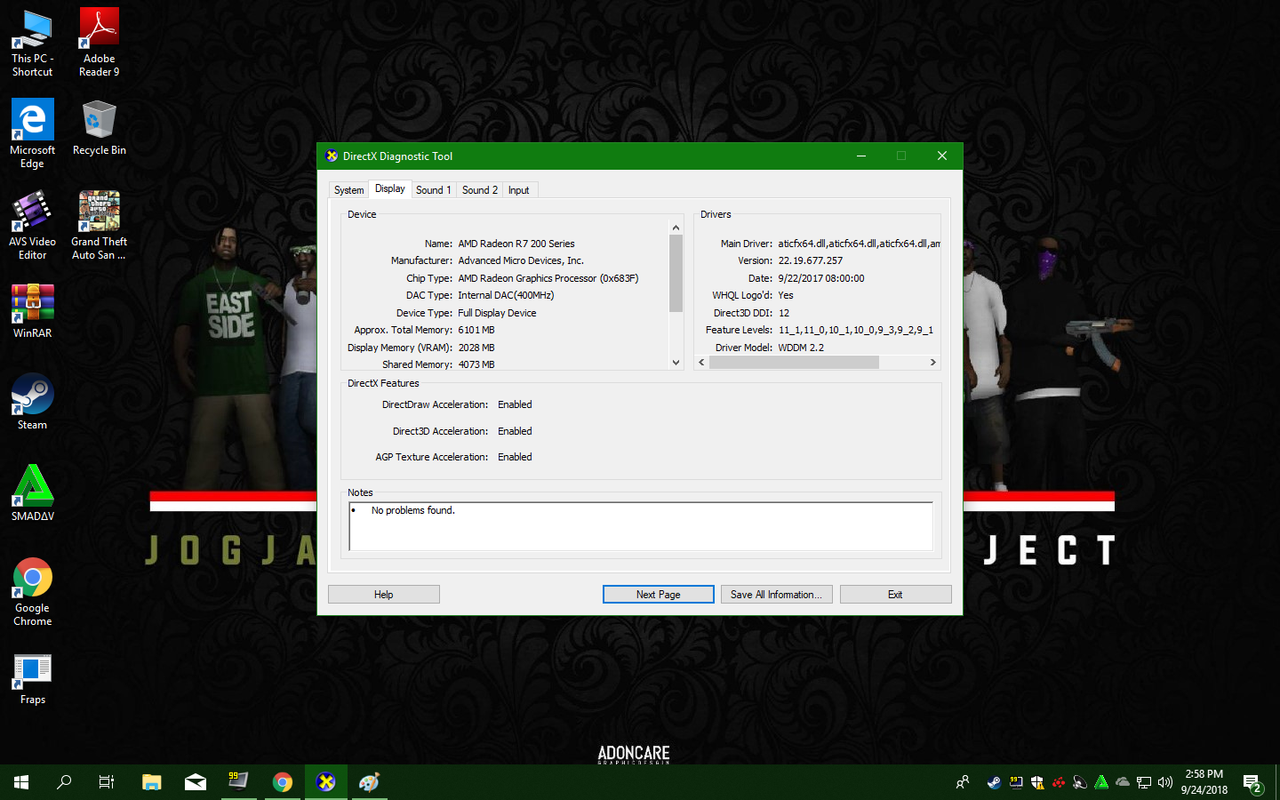Open Fraps desktop icon

pos(32,679)
